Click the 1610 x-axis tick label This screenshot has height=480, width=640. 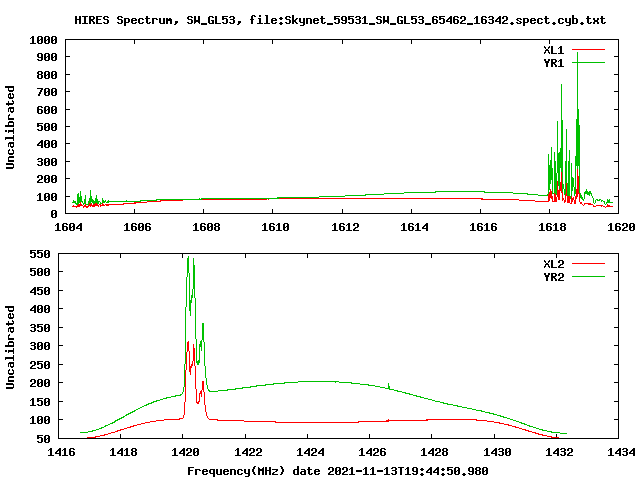coord(275,227)
